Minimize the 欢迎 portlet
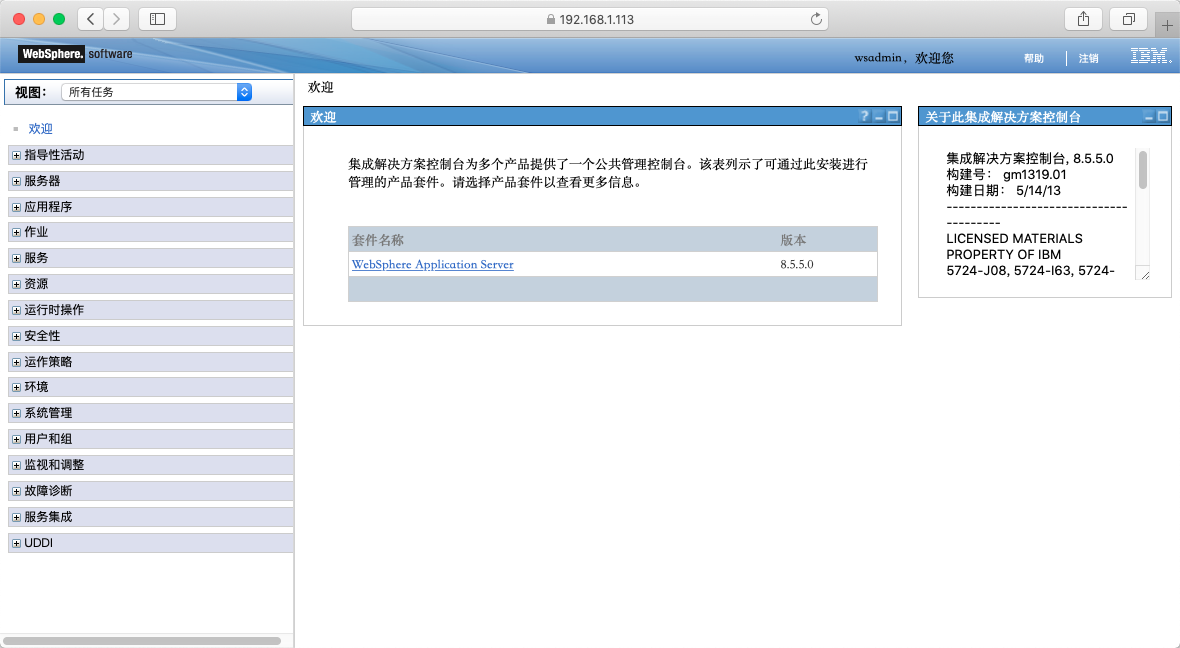 click(x=878, y=117)
